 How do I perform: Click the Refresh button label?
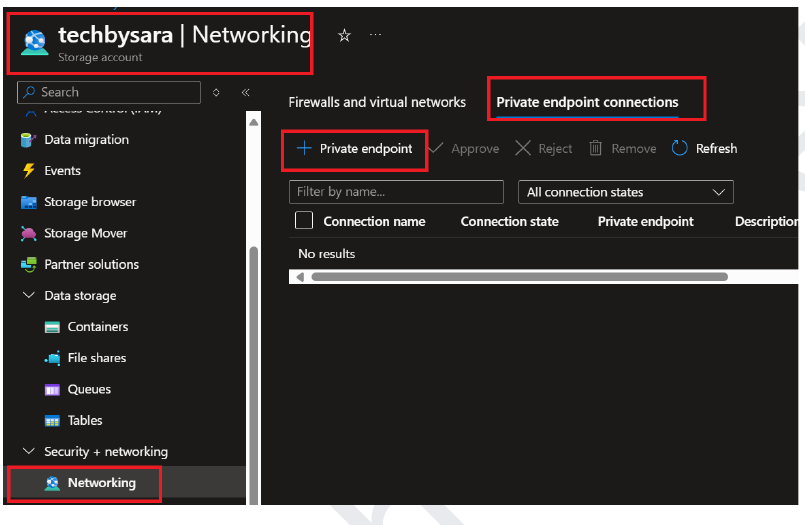(x=716, y=149)
